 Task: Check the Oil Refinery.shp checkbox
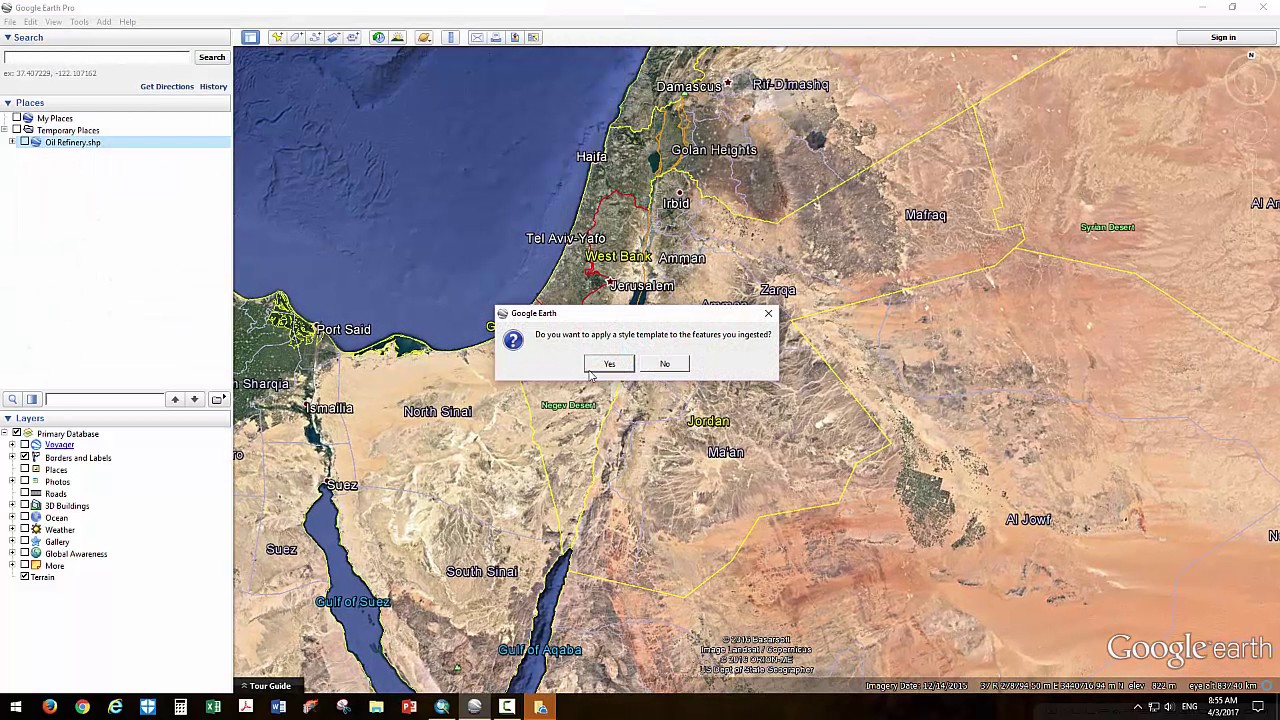point(25,142)
